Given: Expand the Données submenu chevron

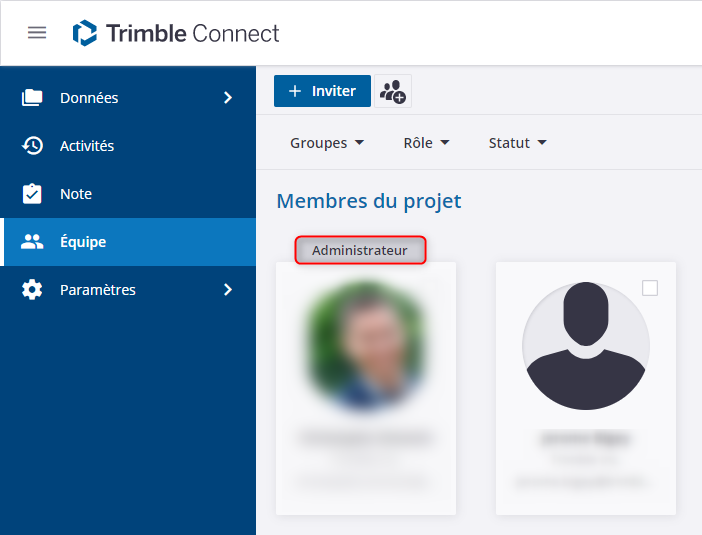Looking at the screenshot, I should pos(228,98).
